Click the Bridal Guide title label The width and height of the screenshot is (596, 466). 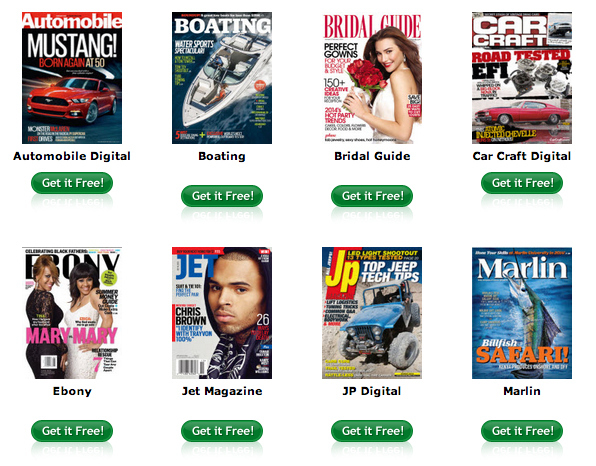pyautogui.click(x=372, y=156)
